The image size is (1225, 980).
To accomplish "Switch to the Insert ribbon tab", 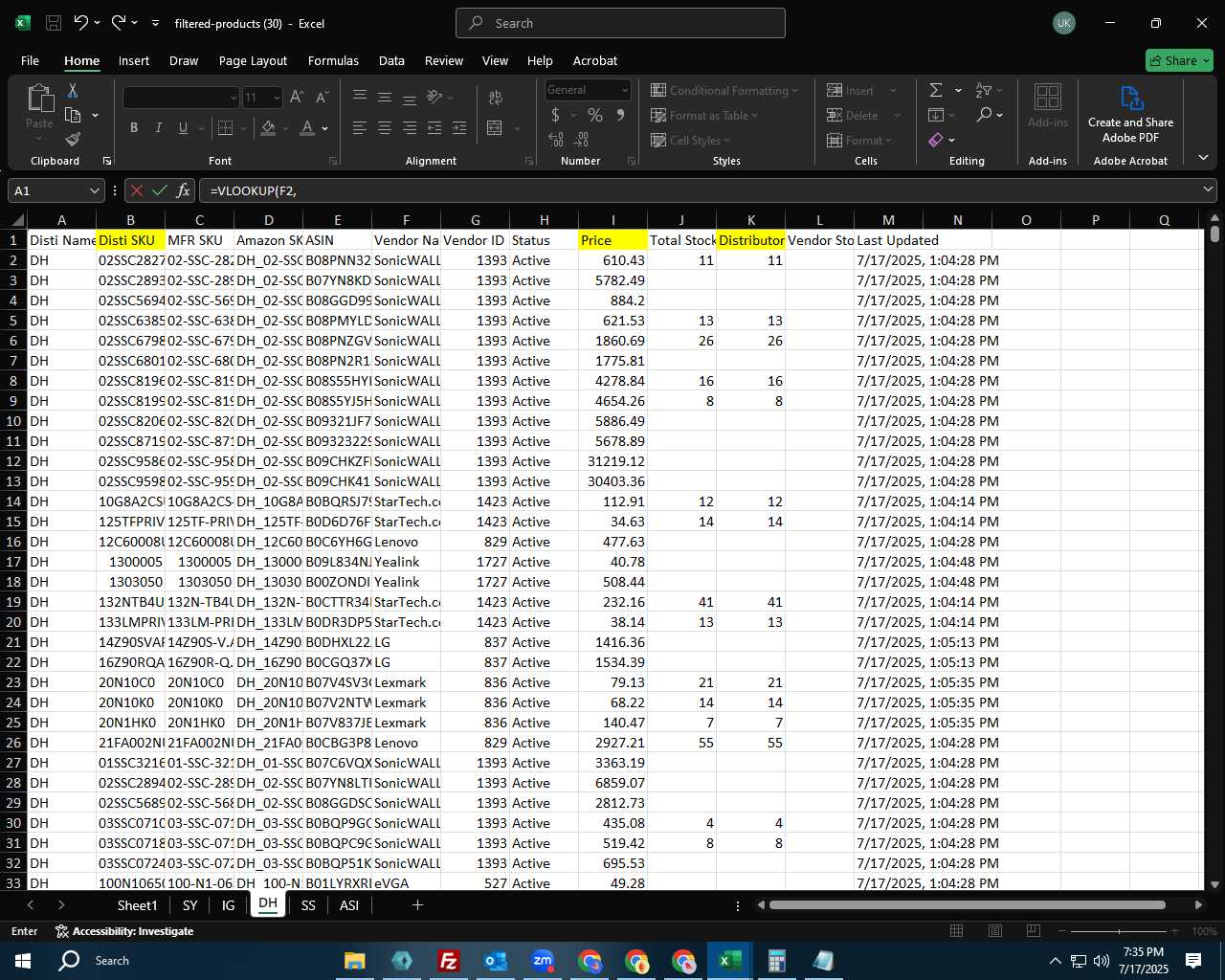I will (134, 60).
